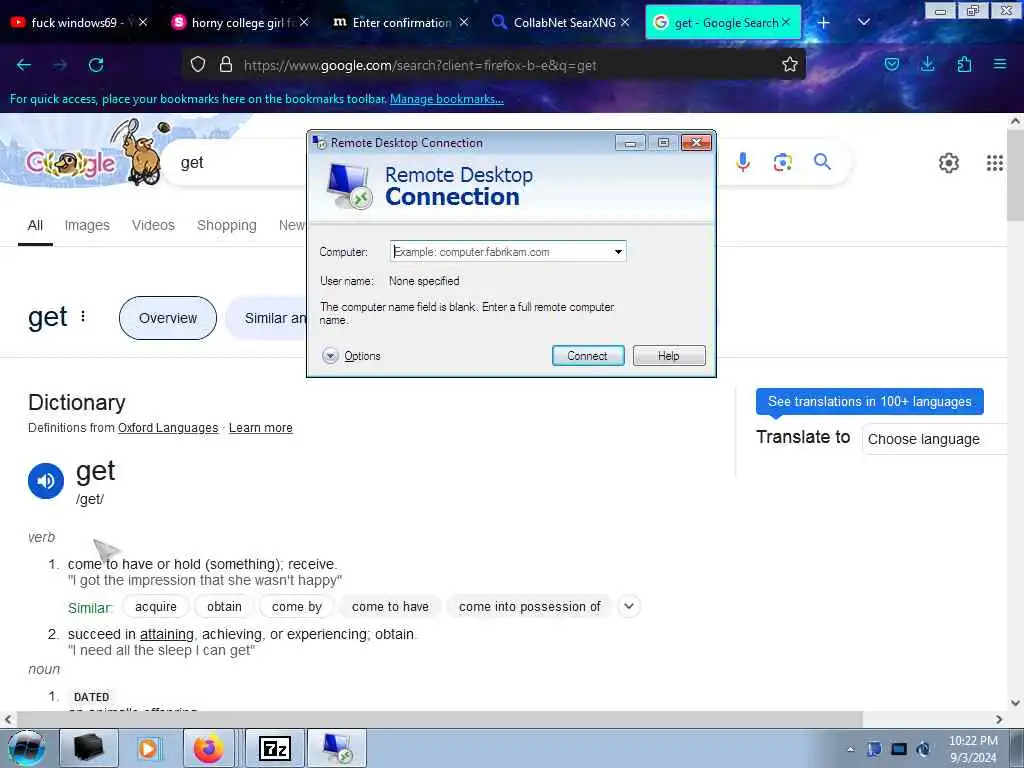Expand the list all tabs chevron
1024x768 pixels.
tap(863, 23)
